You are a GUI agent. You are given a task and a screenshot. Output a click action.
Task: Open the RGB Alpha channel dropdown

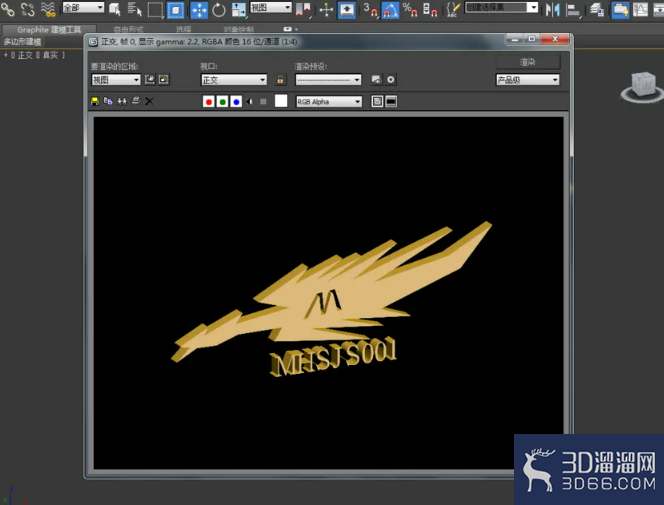tap(329, 102)
